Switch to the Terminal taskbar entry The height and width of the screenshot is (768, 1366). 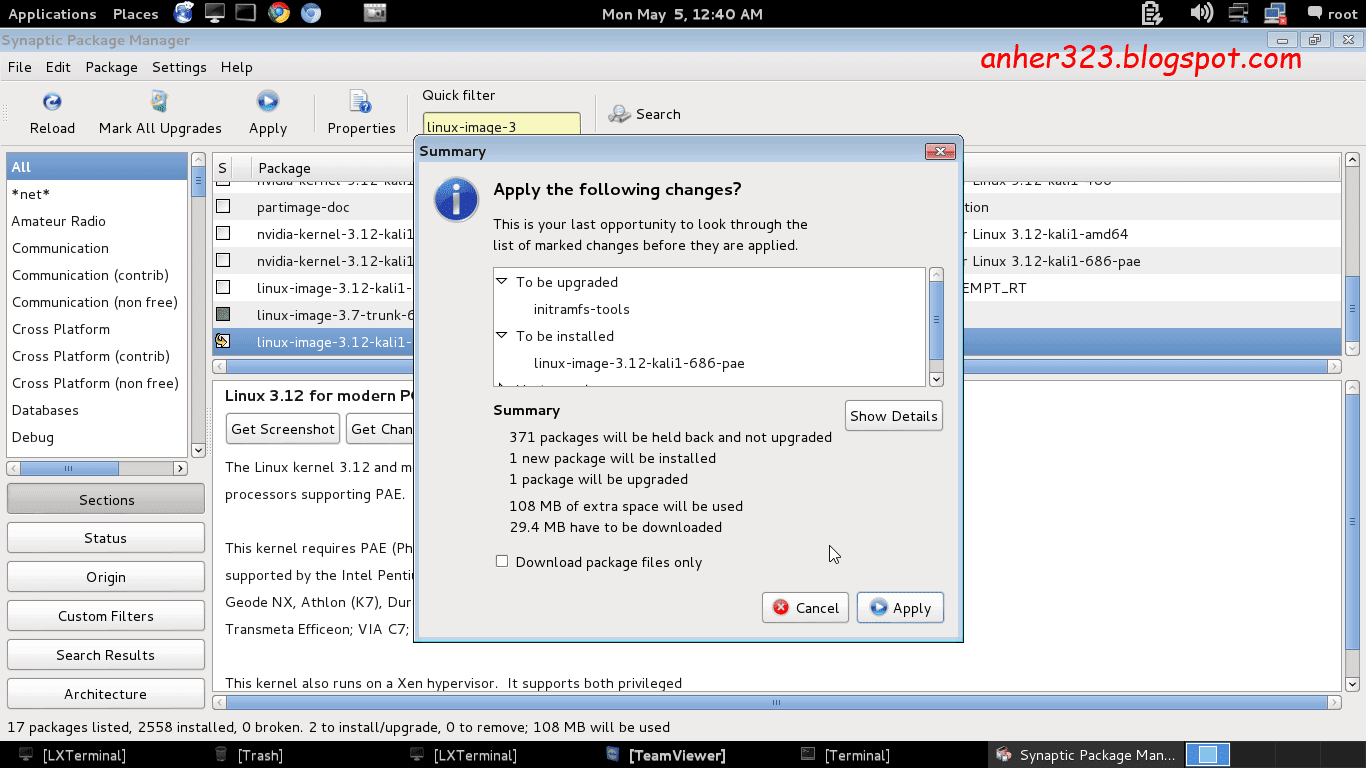click(x=846, y=755)
